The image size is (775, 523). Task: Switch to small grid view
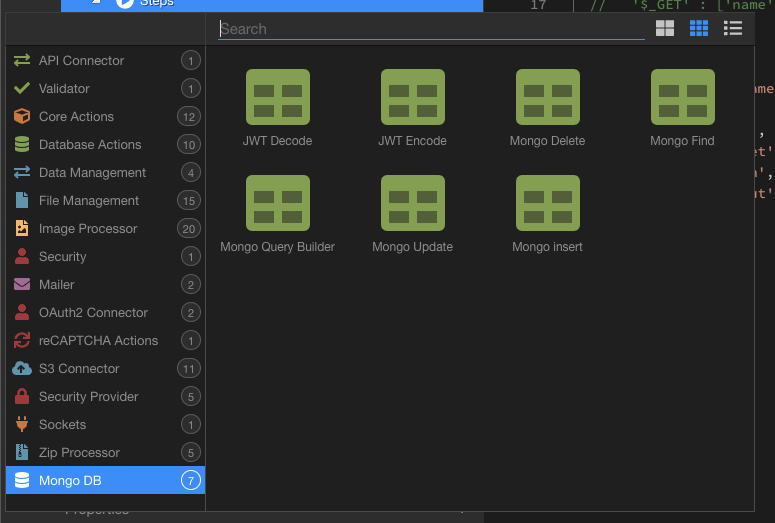tap(699, 28)
